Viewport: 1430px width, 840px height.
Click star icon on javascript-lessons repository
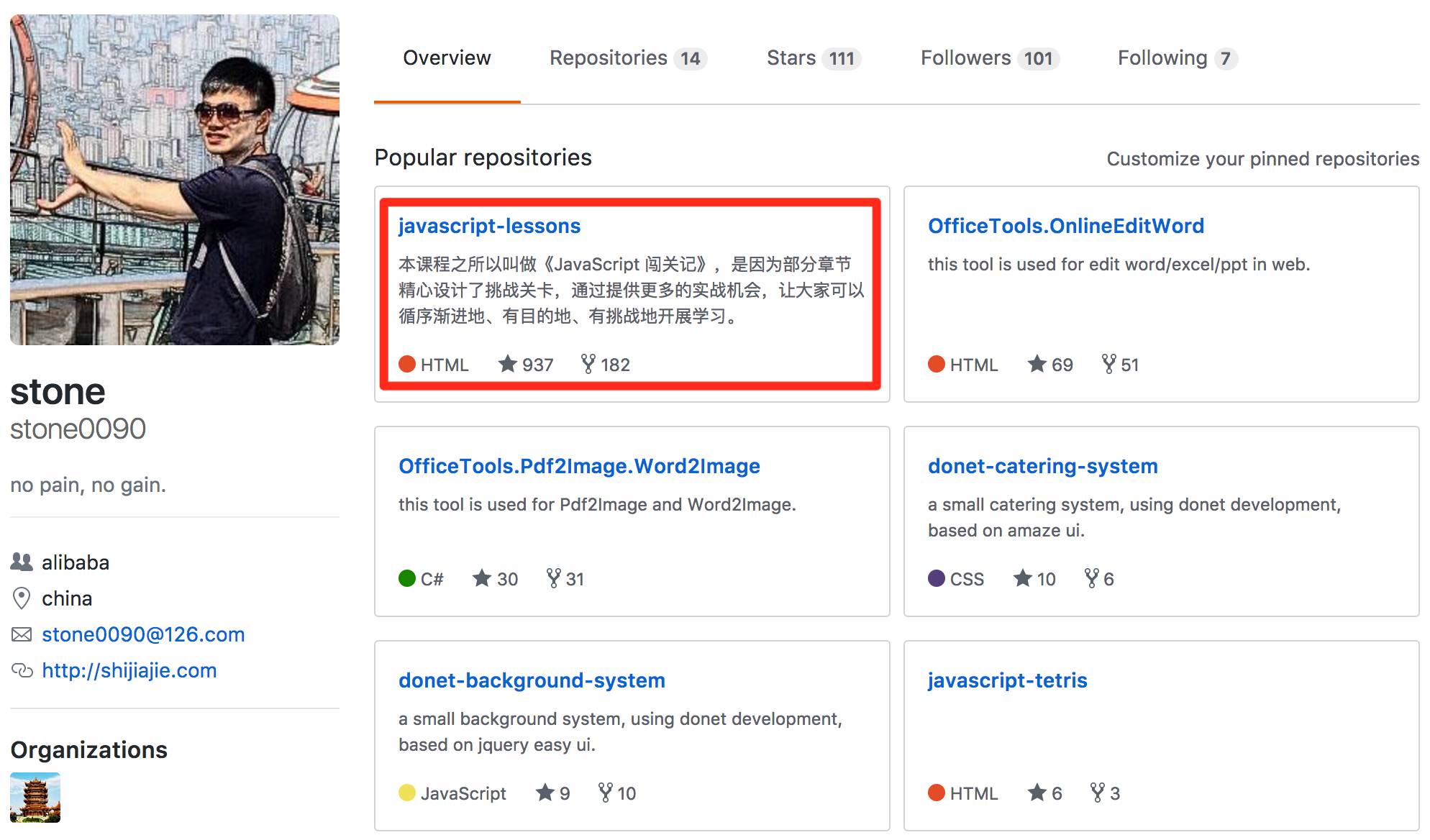point(508,364)
